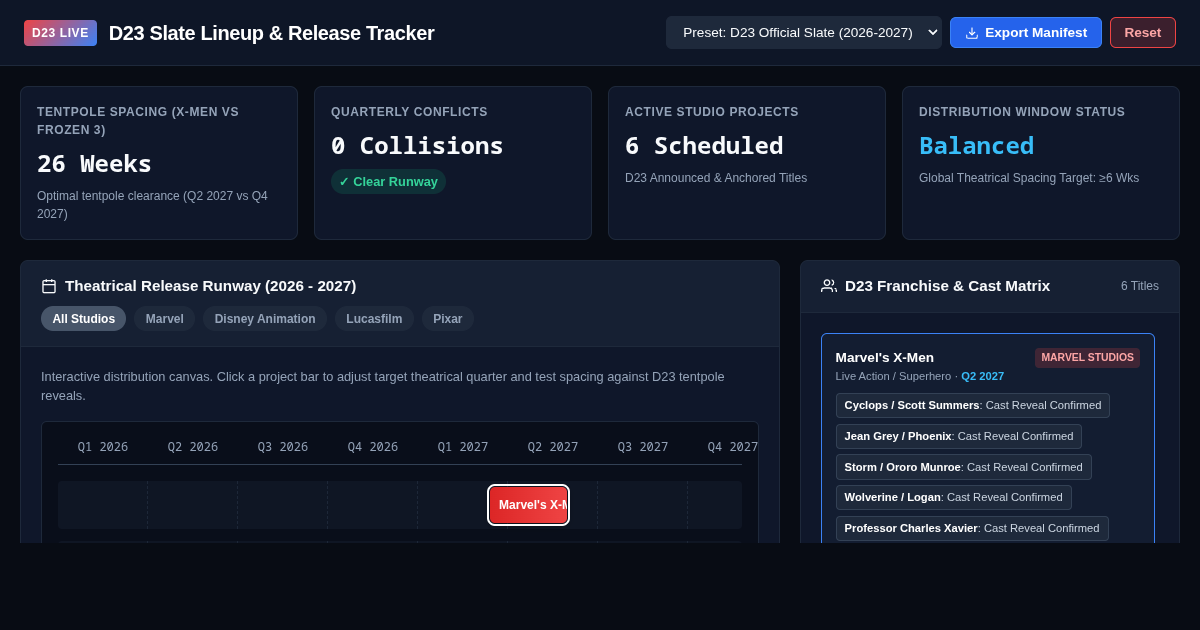Filter runway by Disney Animation
This screenshot has width=1200, height=630.
coord(265,319)
